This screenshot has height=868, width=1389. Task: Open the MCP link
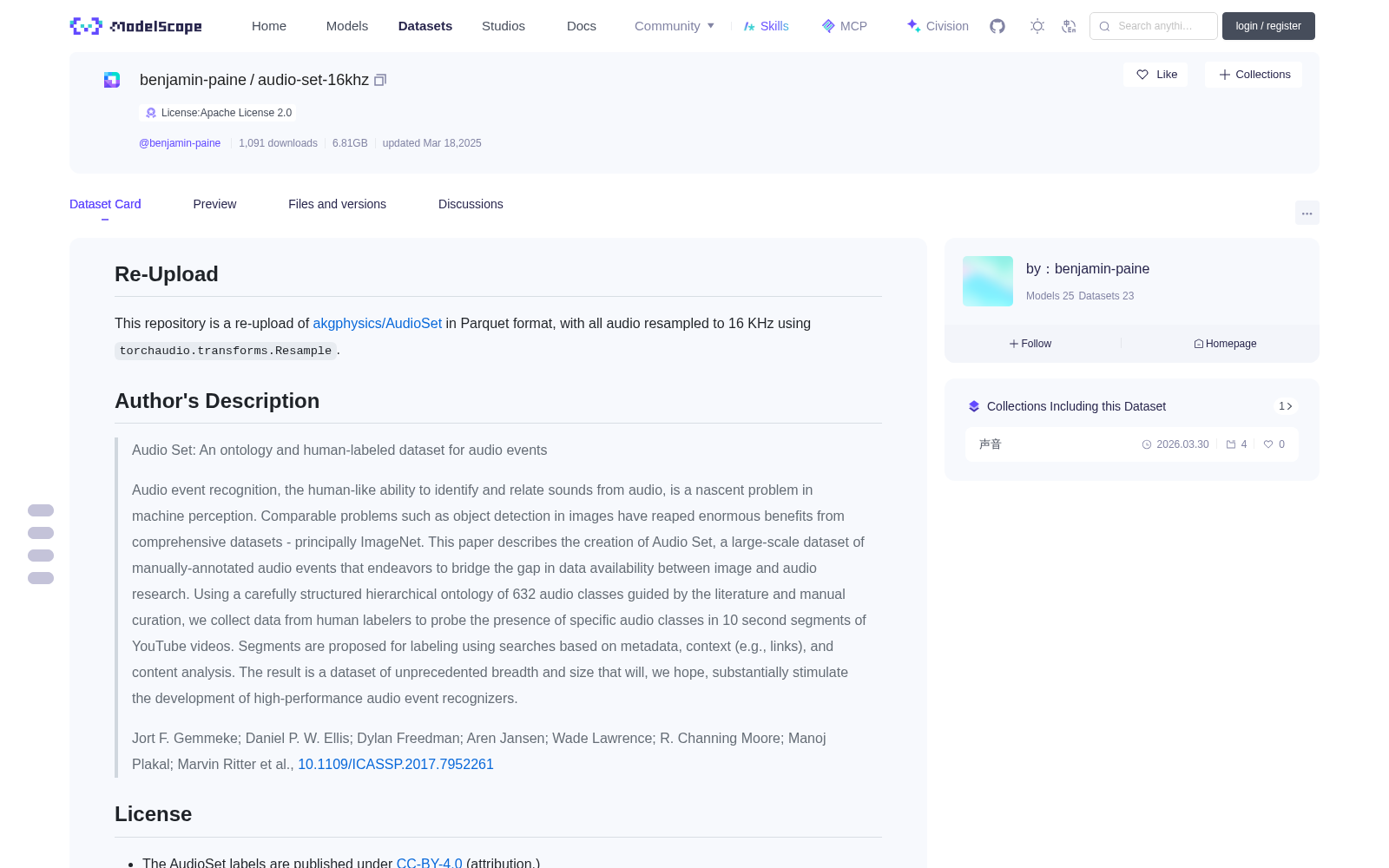tap(845, 26)
